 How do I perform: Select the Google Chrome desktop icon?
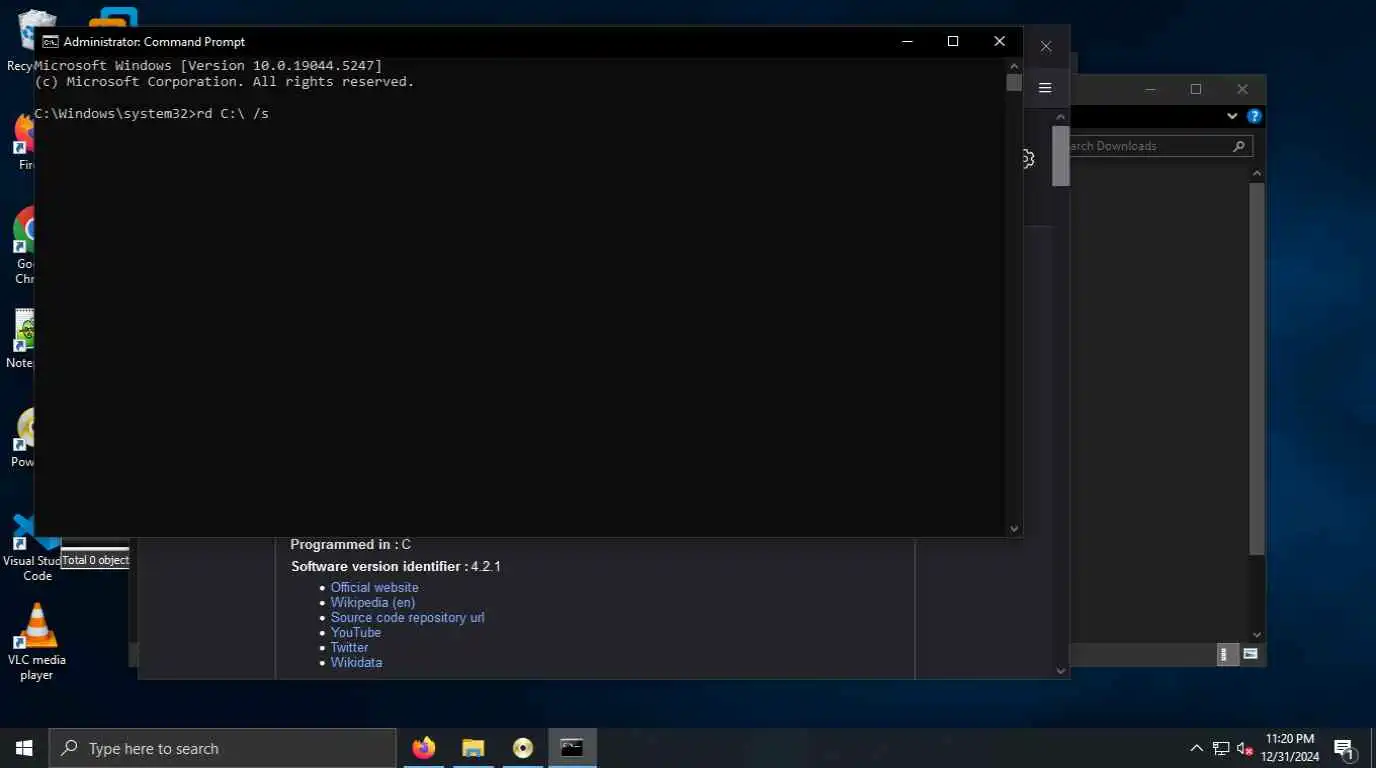point(24,245)
